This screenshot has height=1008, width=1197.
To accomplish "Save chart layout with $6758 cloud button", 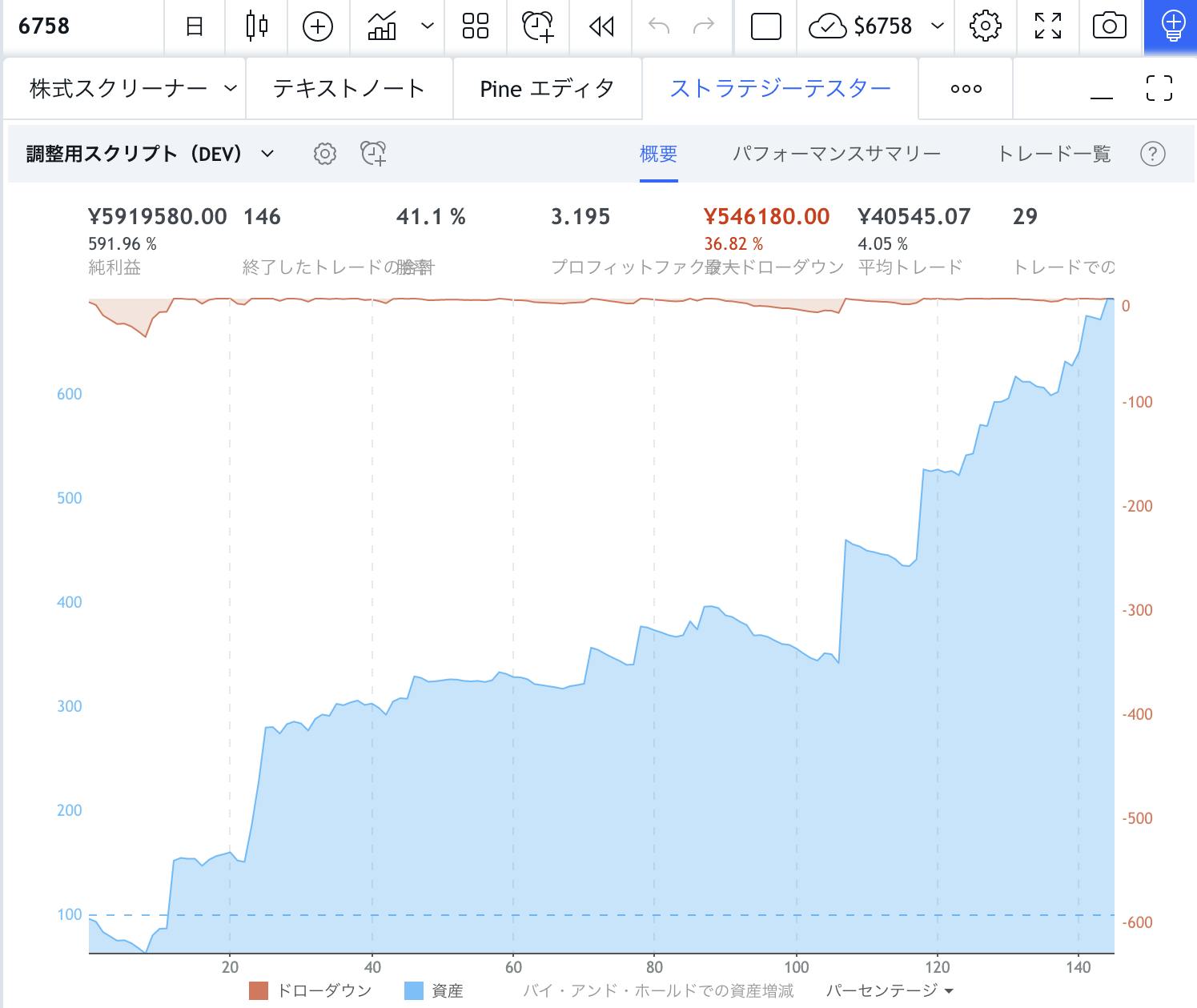I will (x=861, y=26).
